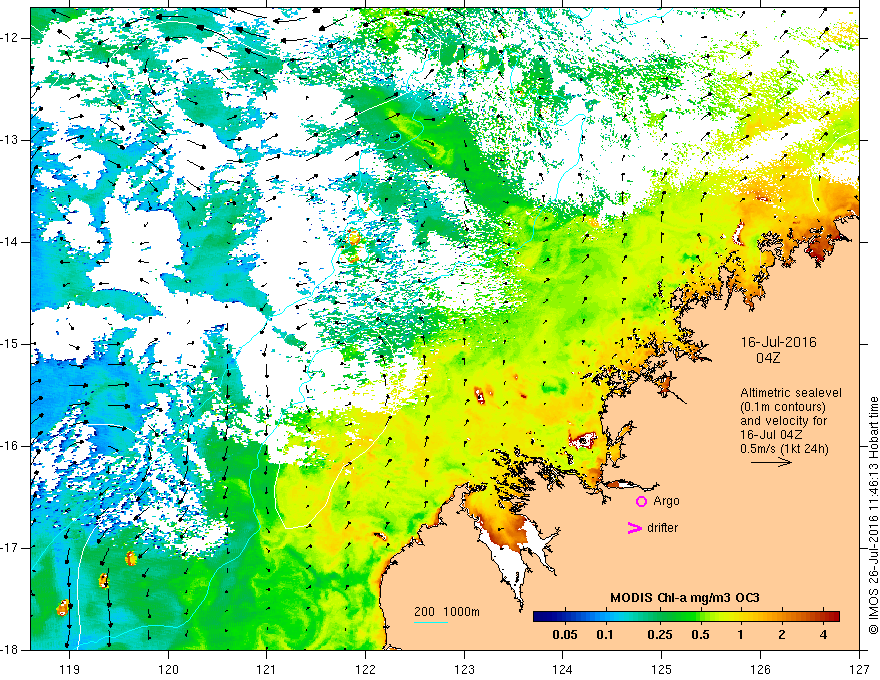Click the colorbar value '4'
Viewport: 880px width, 680px height.
tap(823, 635)
